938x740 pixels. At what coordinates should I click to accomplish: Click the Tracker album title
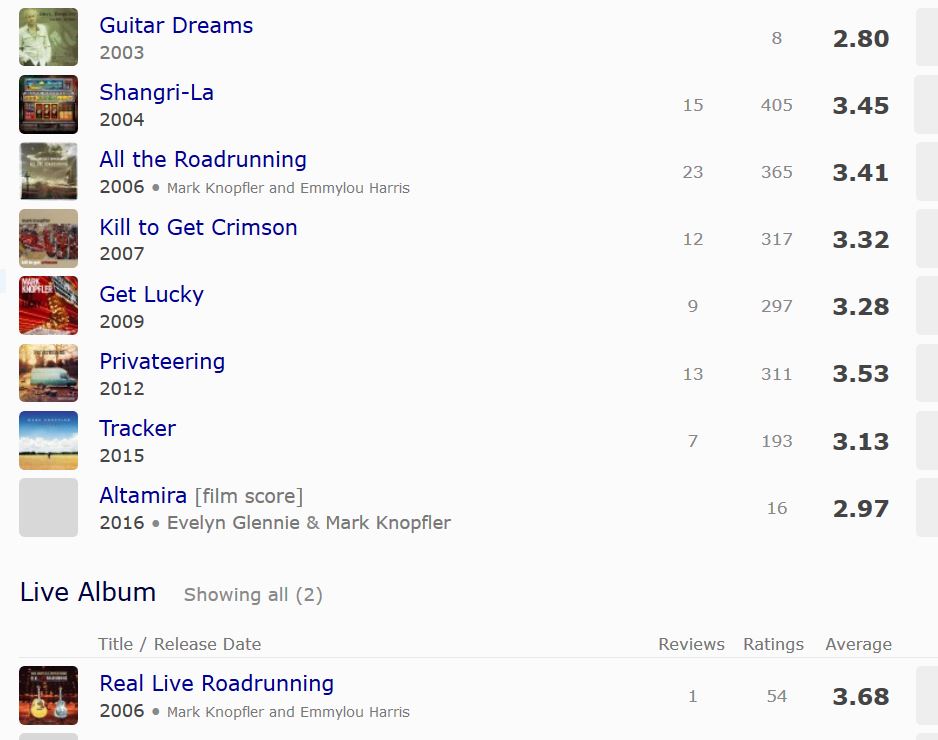click(138, 428)
